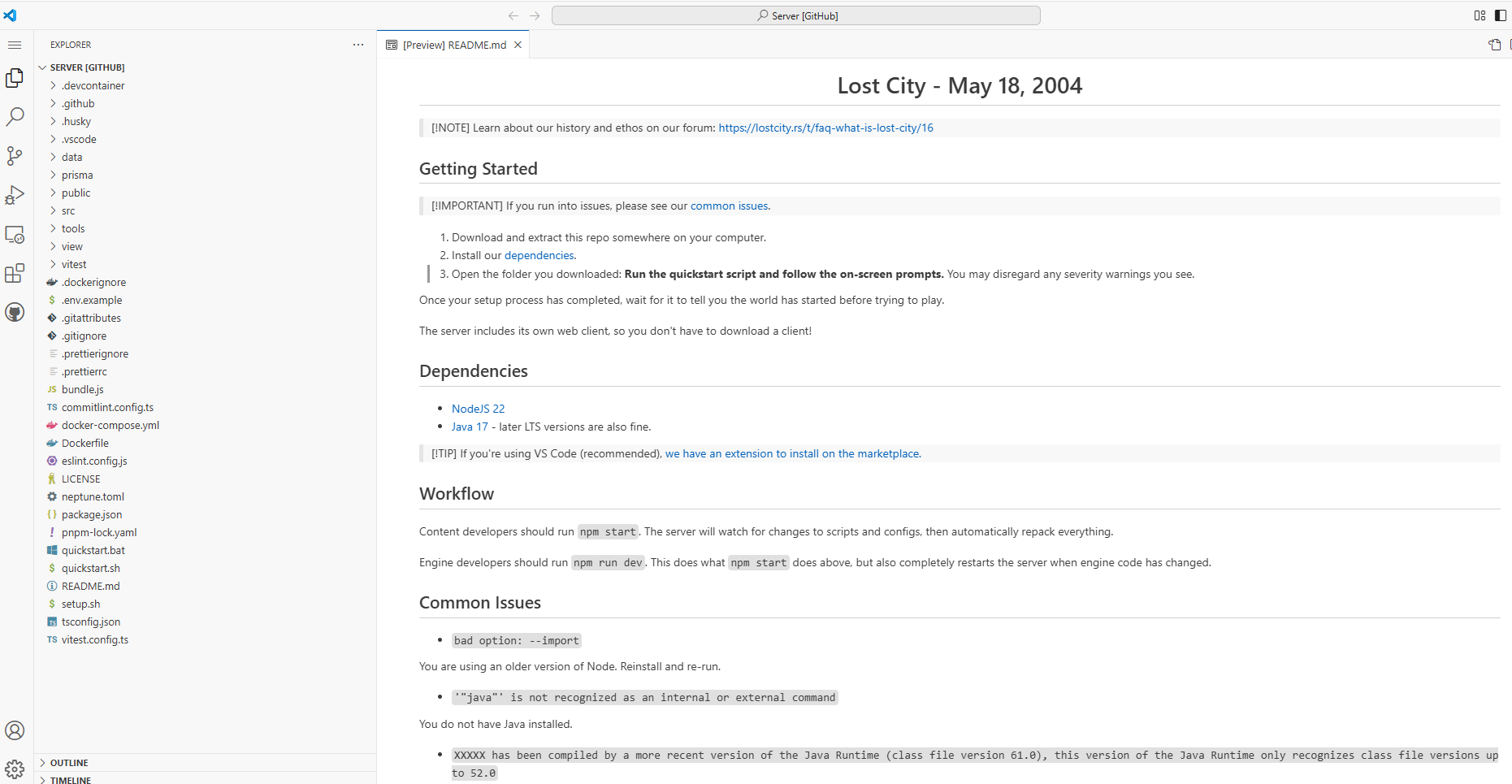Open vitest.config.ts file
This screenshot has height=784, width=1512.
(206, 639)
